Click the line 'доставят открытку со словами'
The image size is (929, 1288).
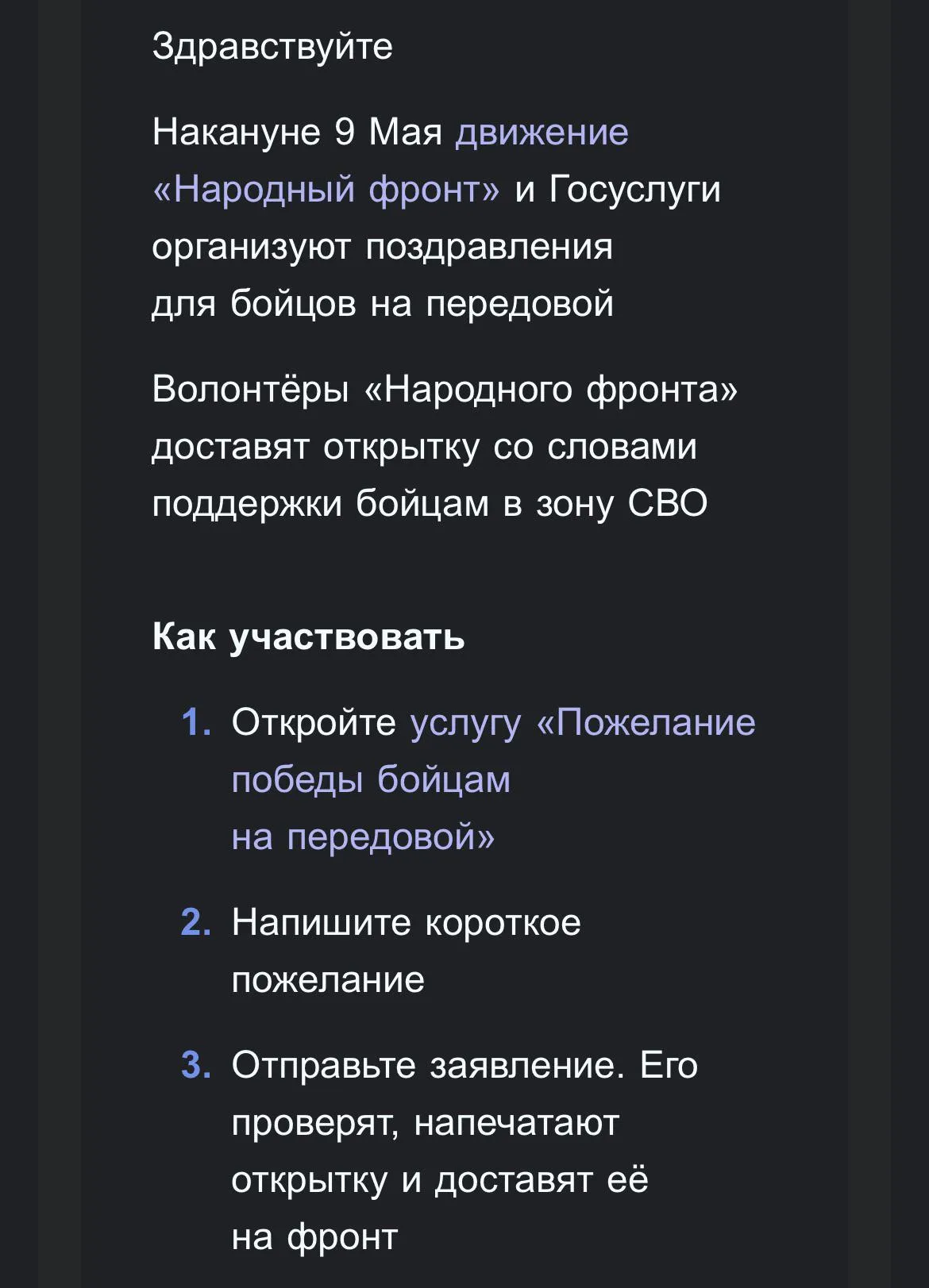[x=424, y=446]
